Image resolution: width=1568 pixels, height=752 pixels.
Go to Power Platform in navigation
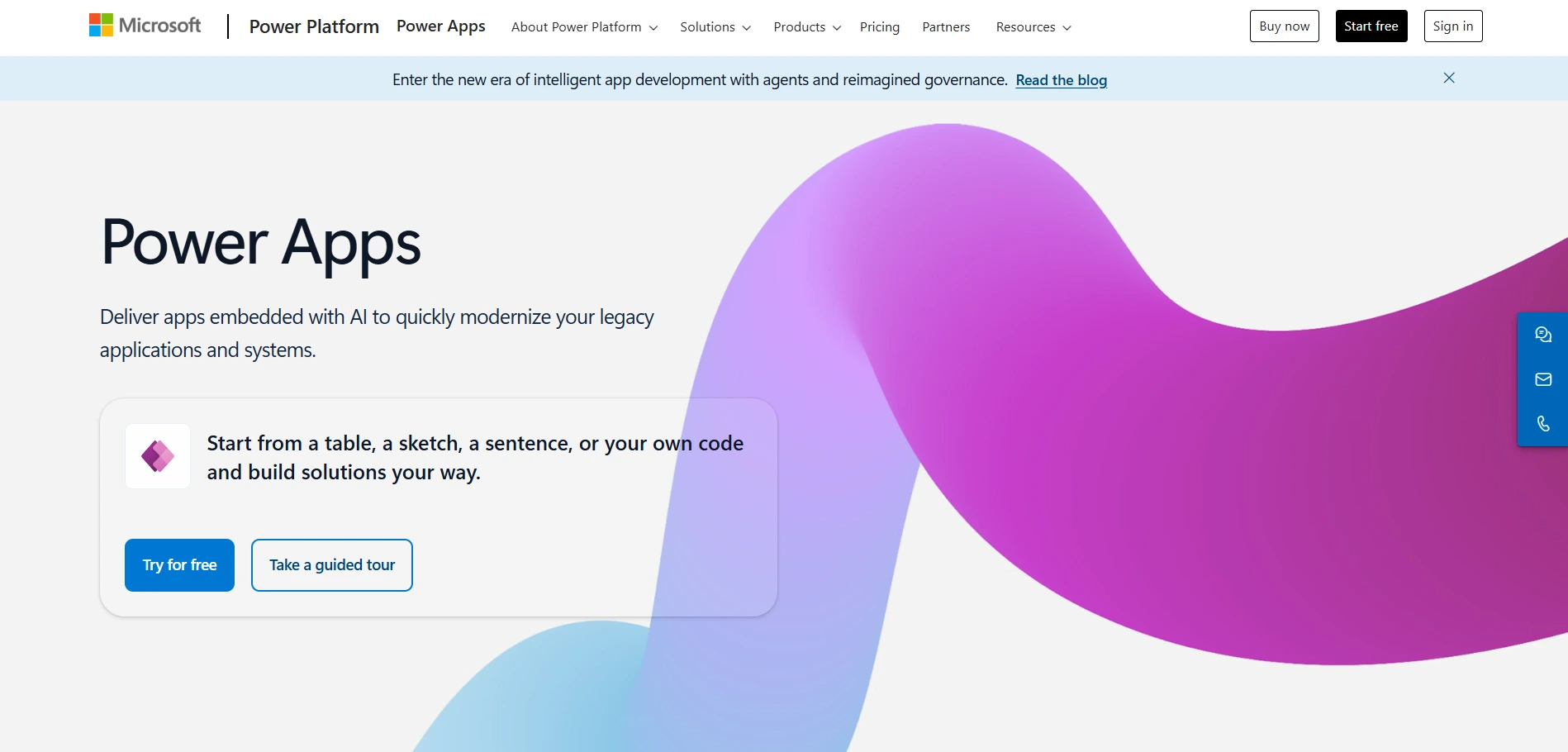click(x=314, y=26)
